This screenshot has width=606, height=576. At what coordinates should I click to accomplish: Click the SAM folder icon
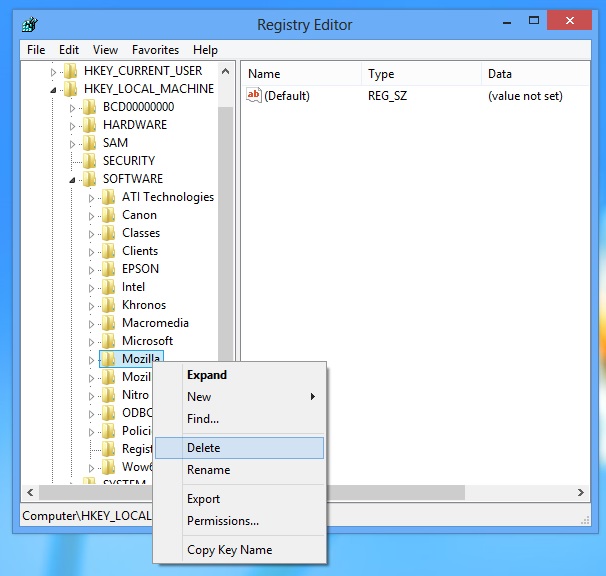(89, 143)
